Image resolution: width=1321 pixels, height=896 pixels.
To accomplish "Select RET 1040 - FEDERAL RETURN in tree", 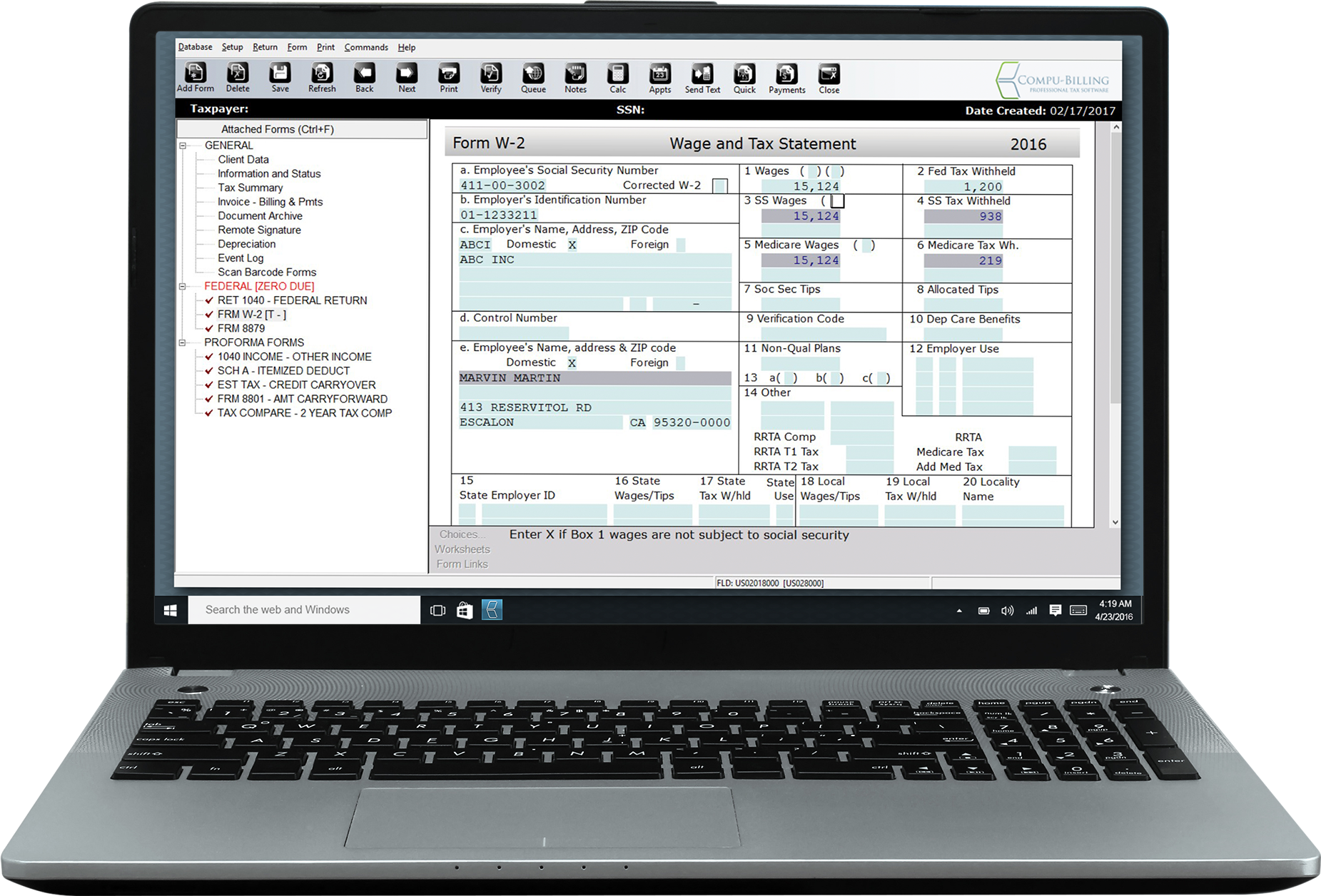I will pyautogui.click(x=292, y=300).
